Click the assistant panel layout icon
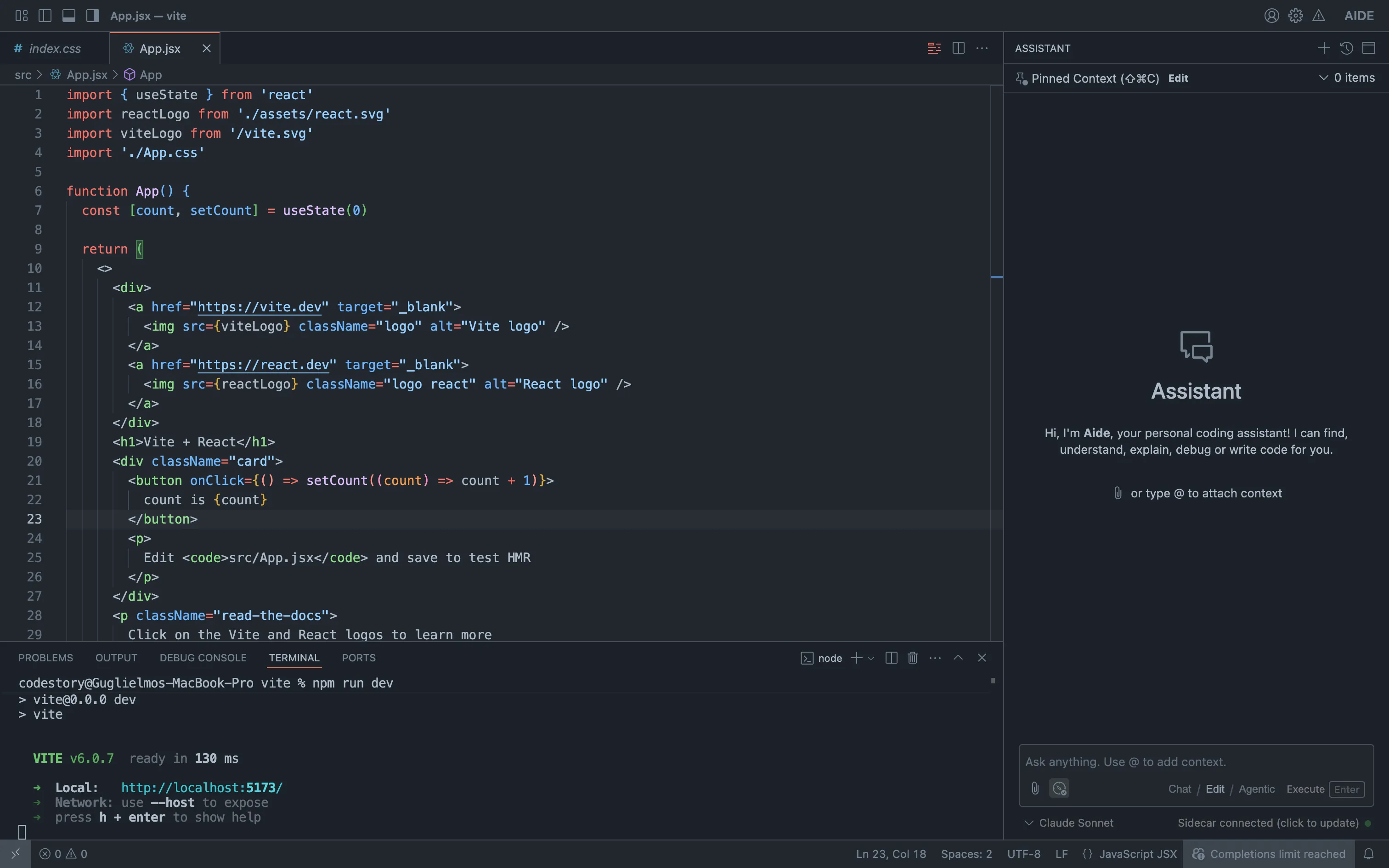 tap(1369, 48)
